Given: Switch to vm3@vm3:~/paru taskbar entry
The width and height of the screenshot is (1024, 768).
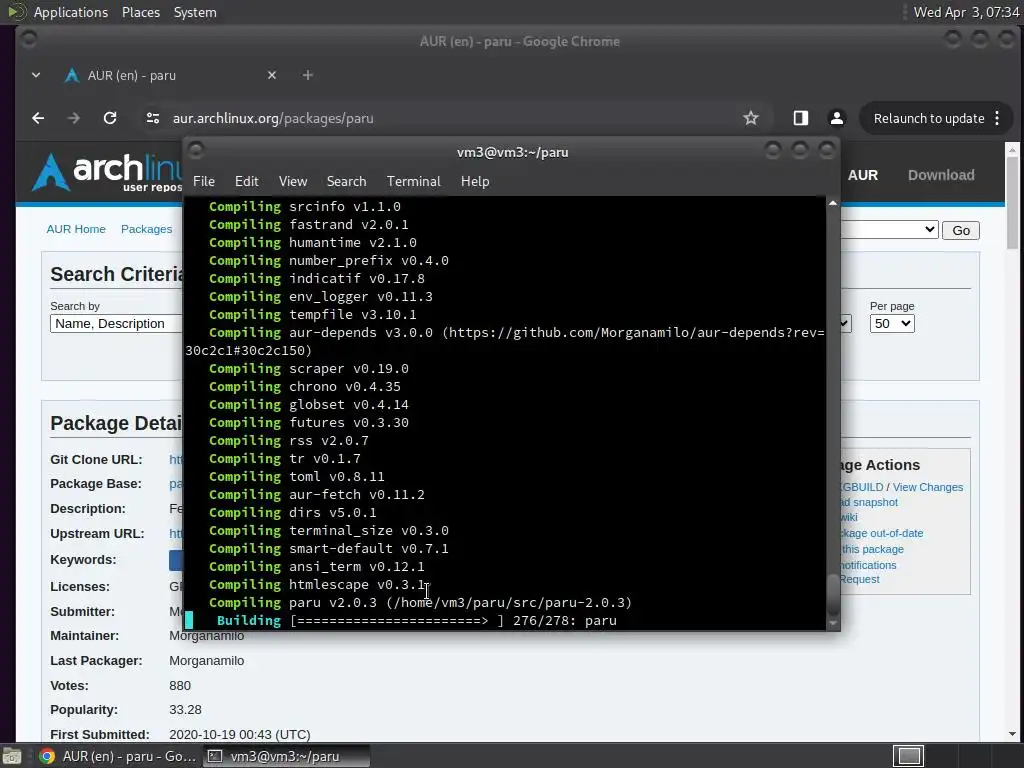Looking at the screenshot, I should (285, 756).
